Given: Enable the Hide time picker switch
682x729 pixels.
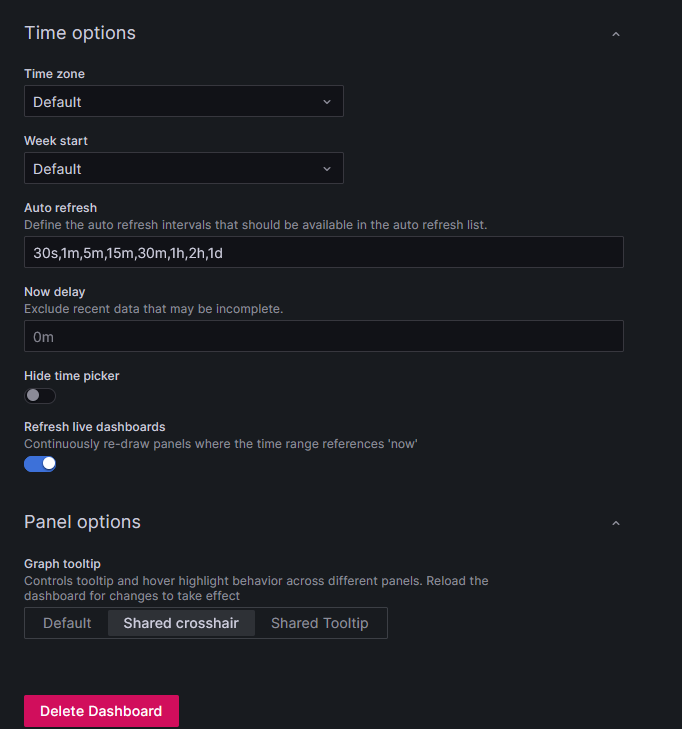Looking at the screenshot, I should click(x=40, y=396).
